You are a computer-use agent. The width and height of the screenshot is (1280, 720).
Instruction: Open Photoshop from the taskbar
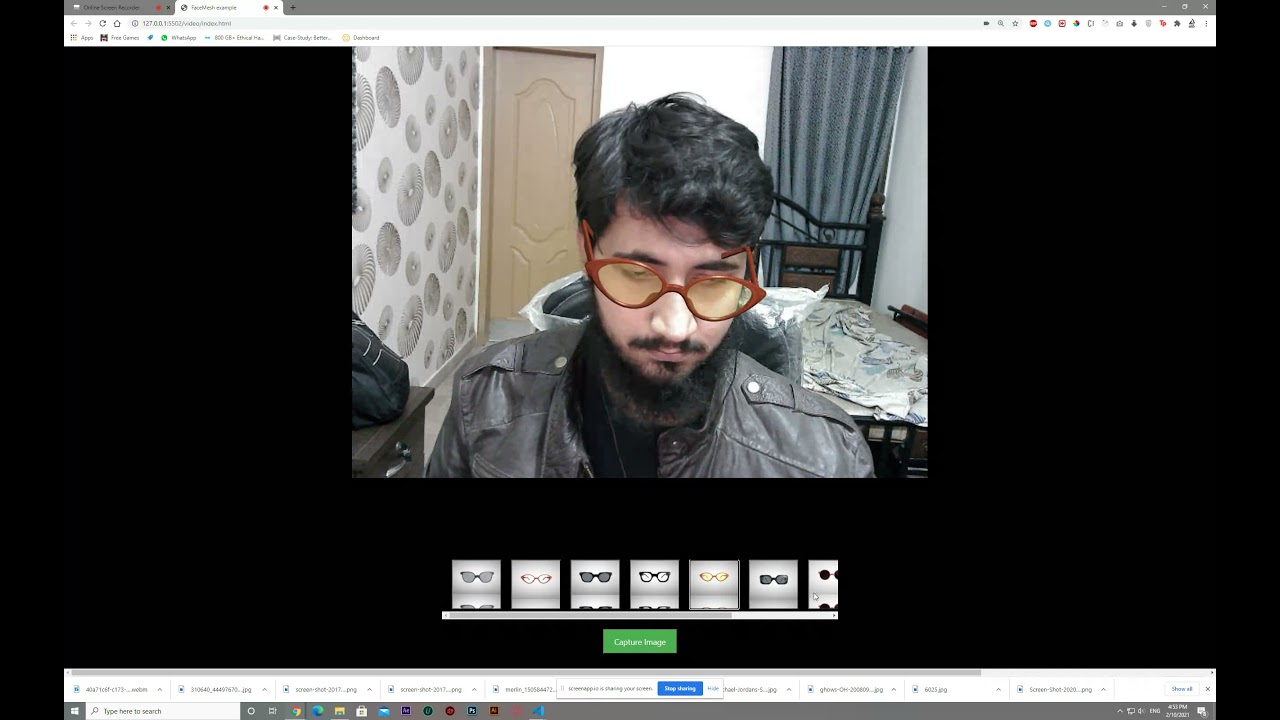pos(472,711)
